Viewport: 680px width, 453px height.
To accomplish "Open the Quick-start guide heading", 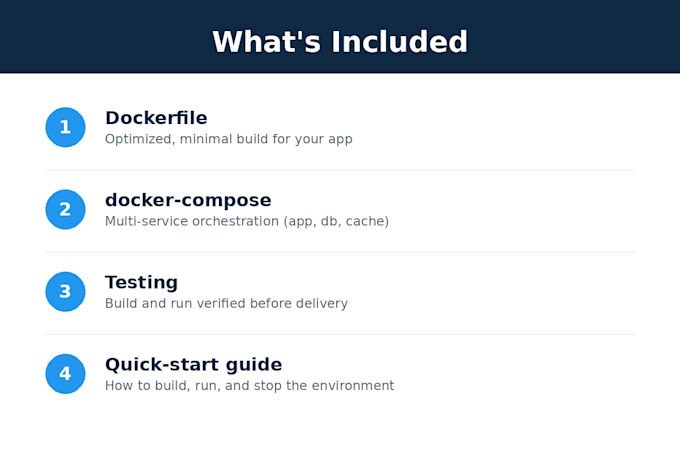I will click(193, 365).
